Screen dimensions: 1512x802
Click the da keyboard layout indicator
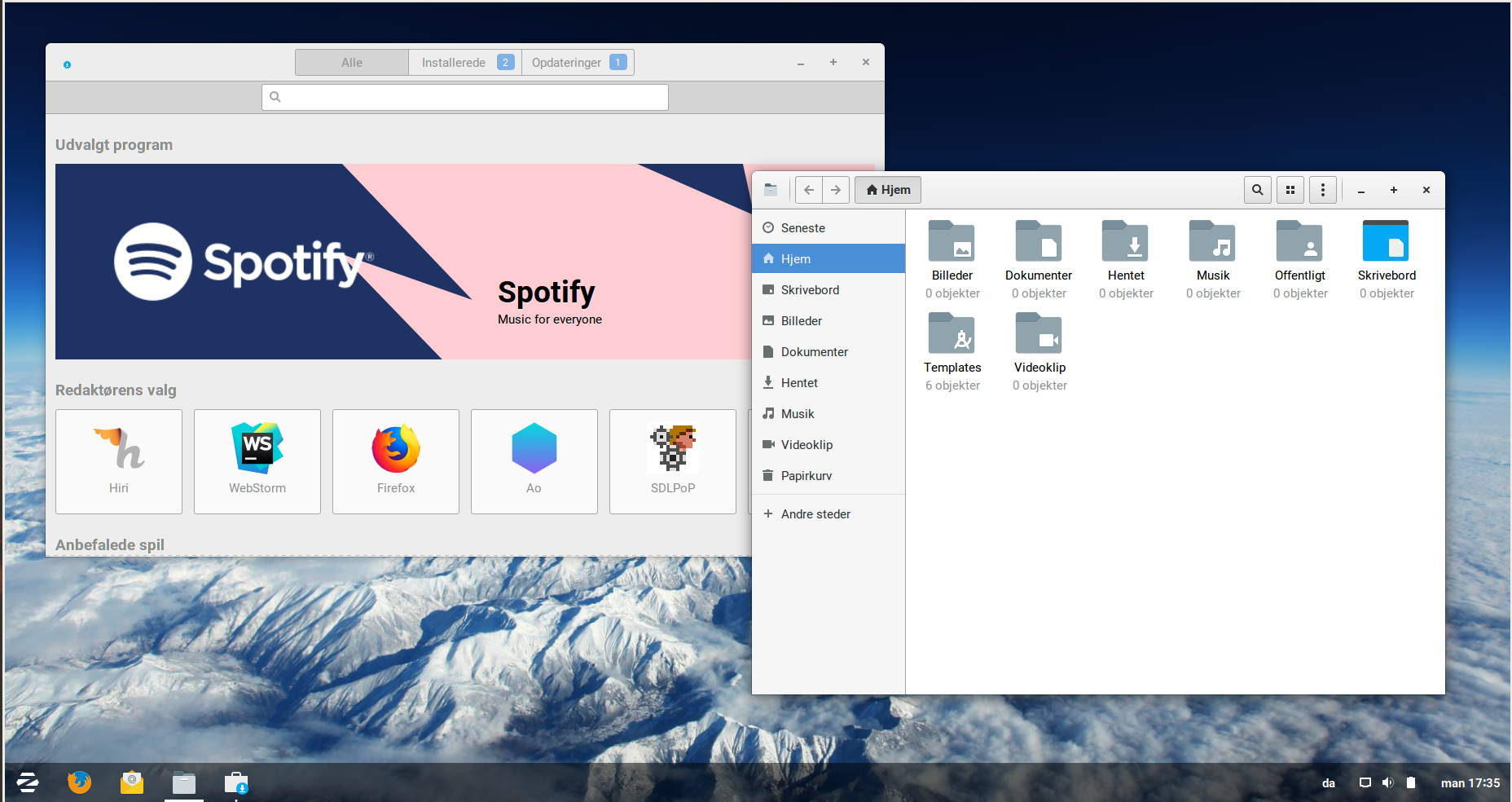[1329, 782]
